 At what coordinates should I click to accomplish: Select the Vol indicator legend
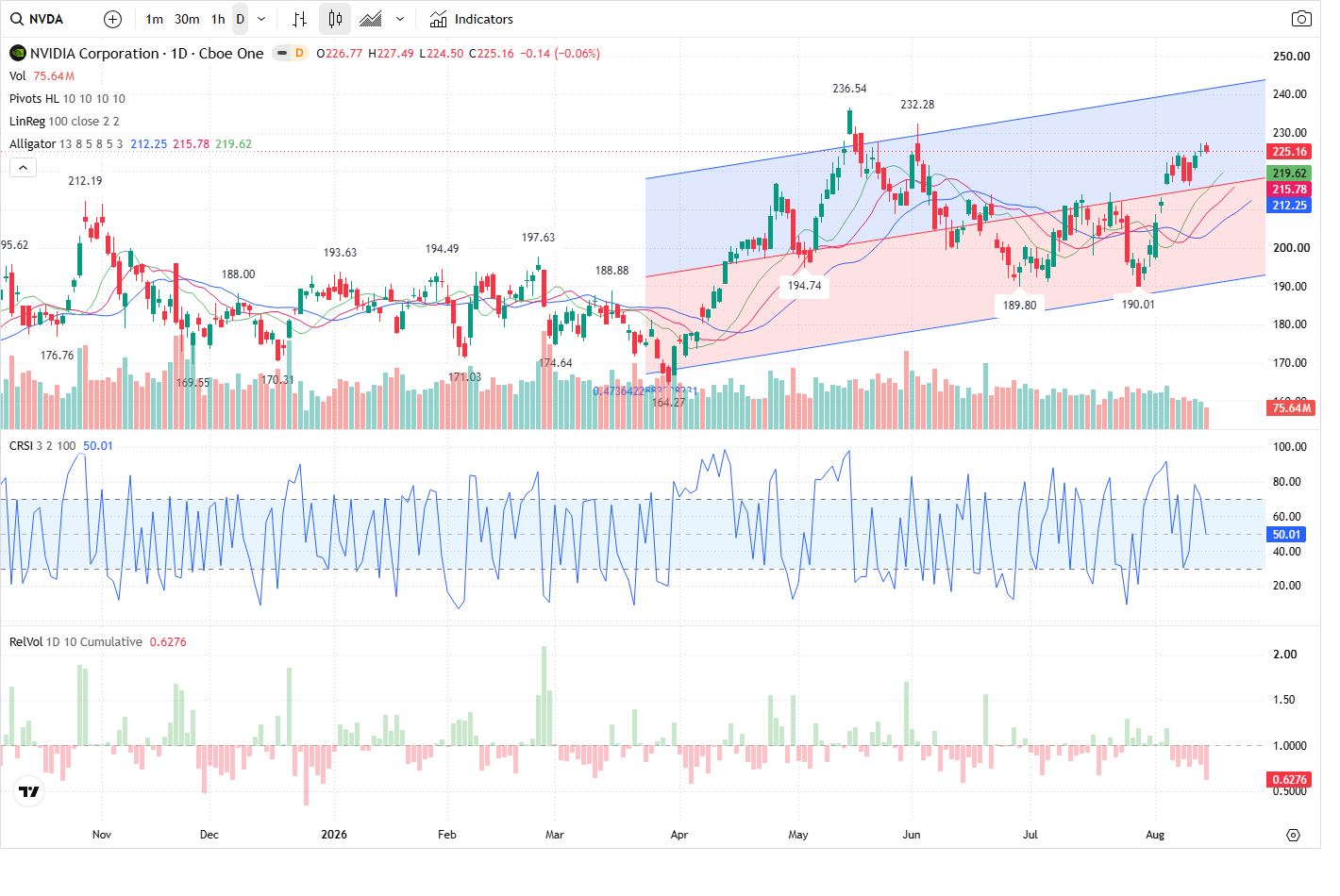point(18,76)
